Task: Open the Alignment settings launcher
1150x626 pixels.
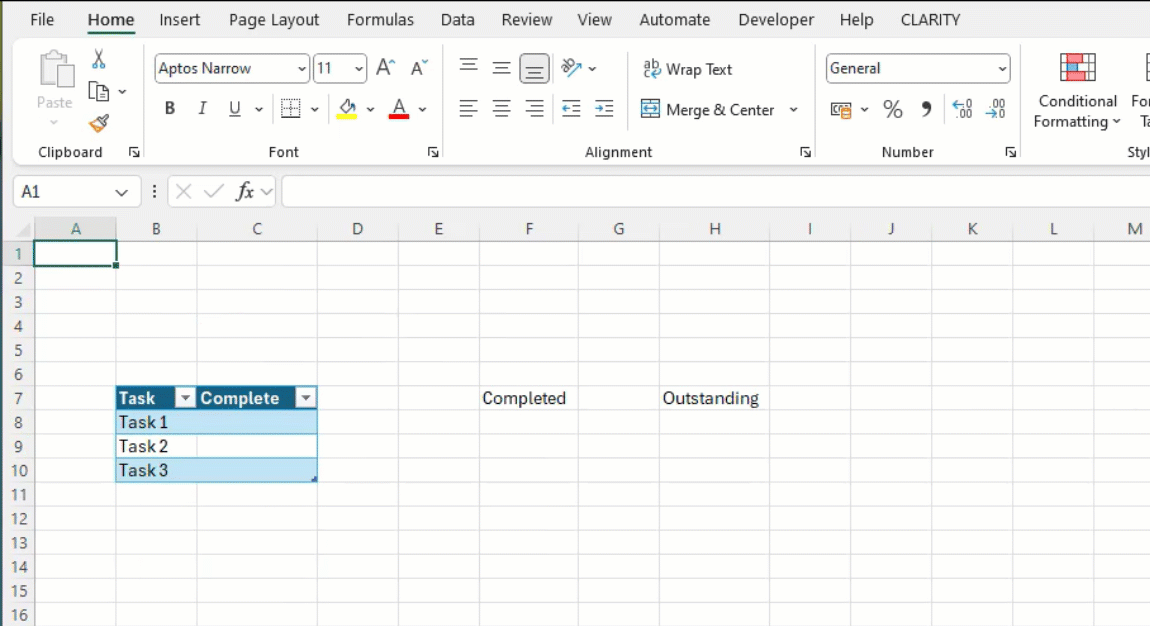Action: pos(805,152)
